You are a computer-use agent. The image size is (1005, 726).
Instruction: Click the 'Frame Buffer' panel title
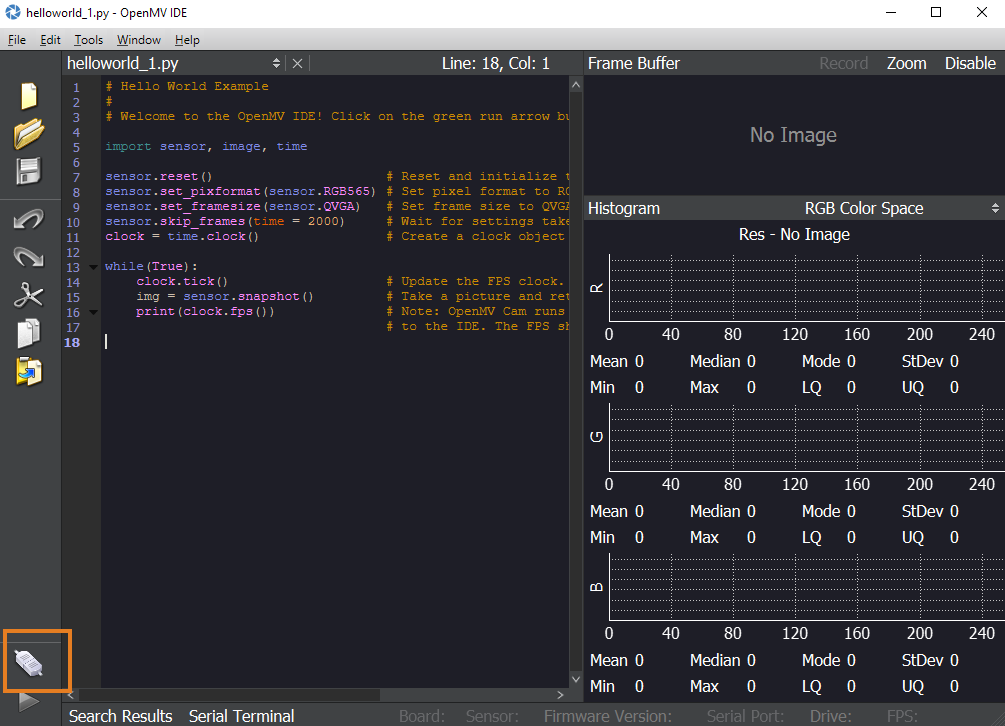(x=633, y=63)
